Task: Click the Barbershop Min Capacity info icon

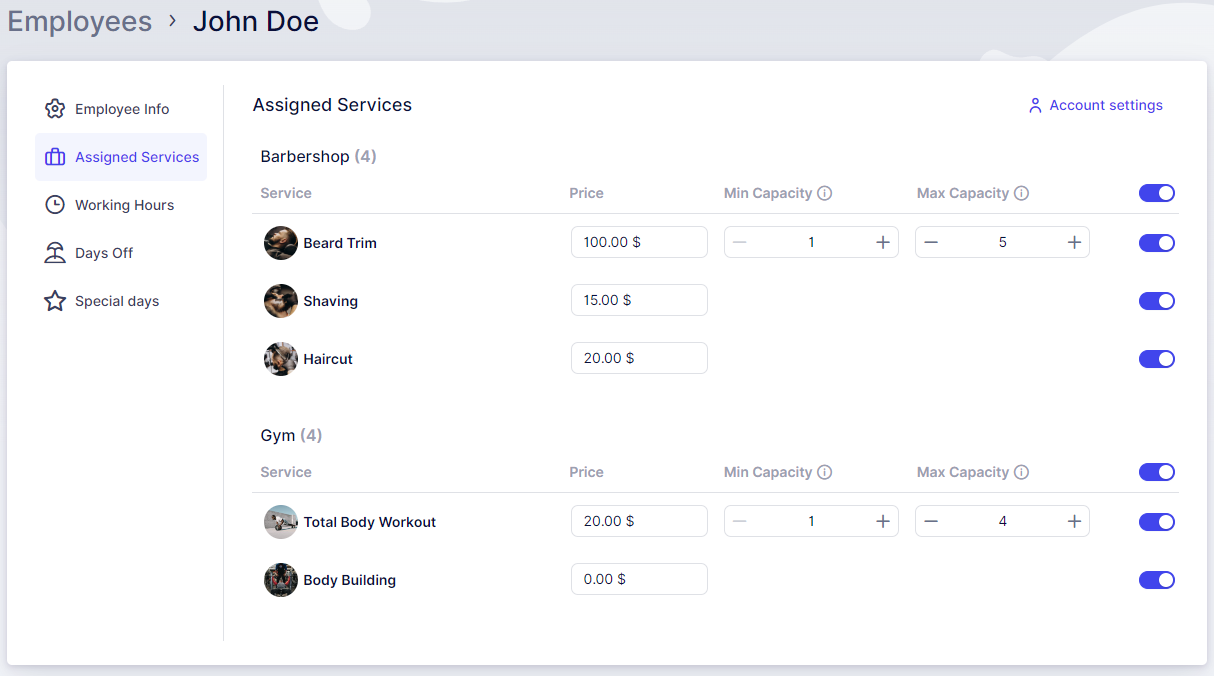Action: (x=824, y=193)
